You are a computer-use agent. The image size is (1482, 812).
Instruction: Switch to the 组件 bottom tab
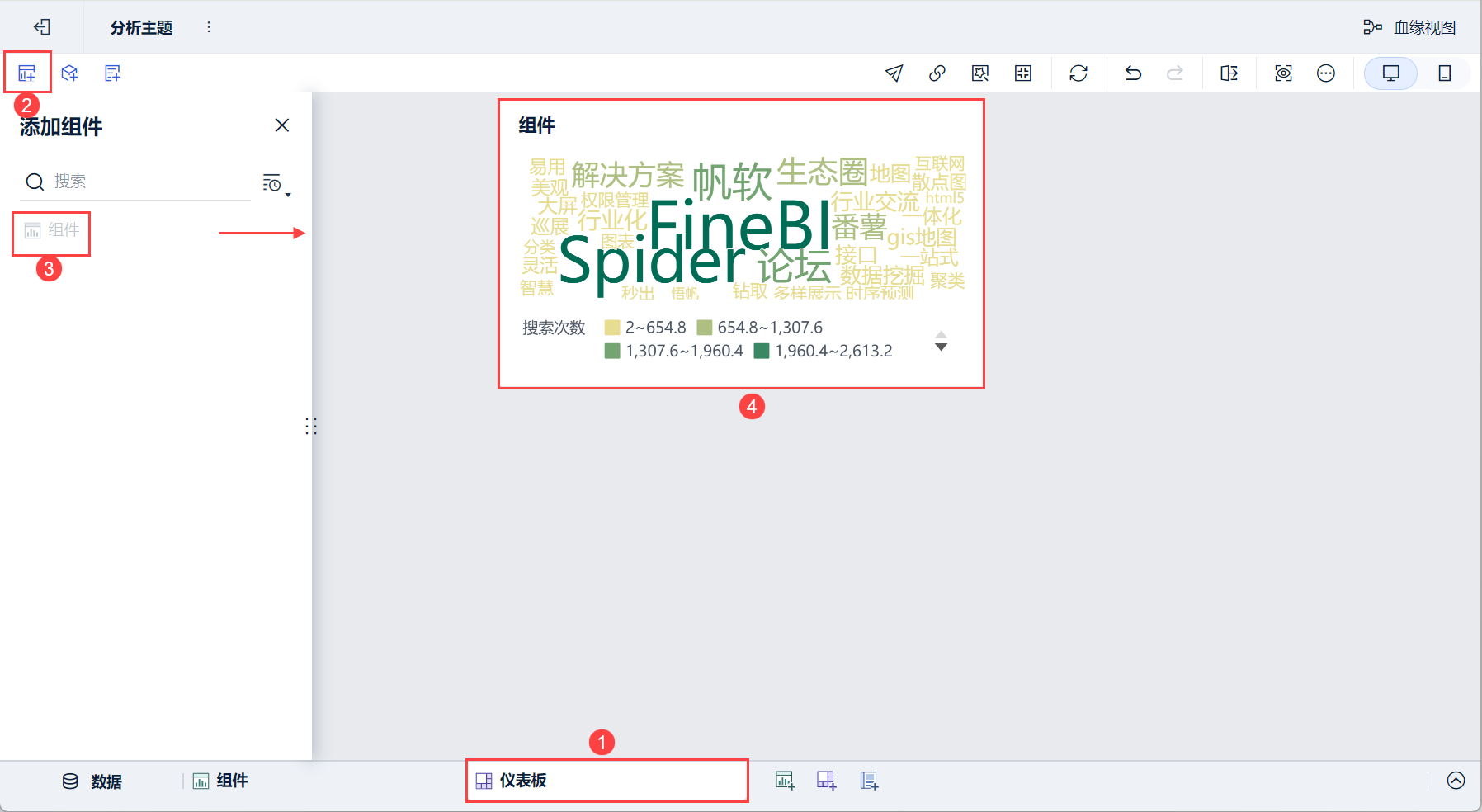[x=220, y=781]
